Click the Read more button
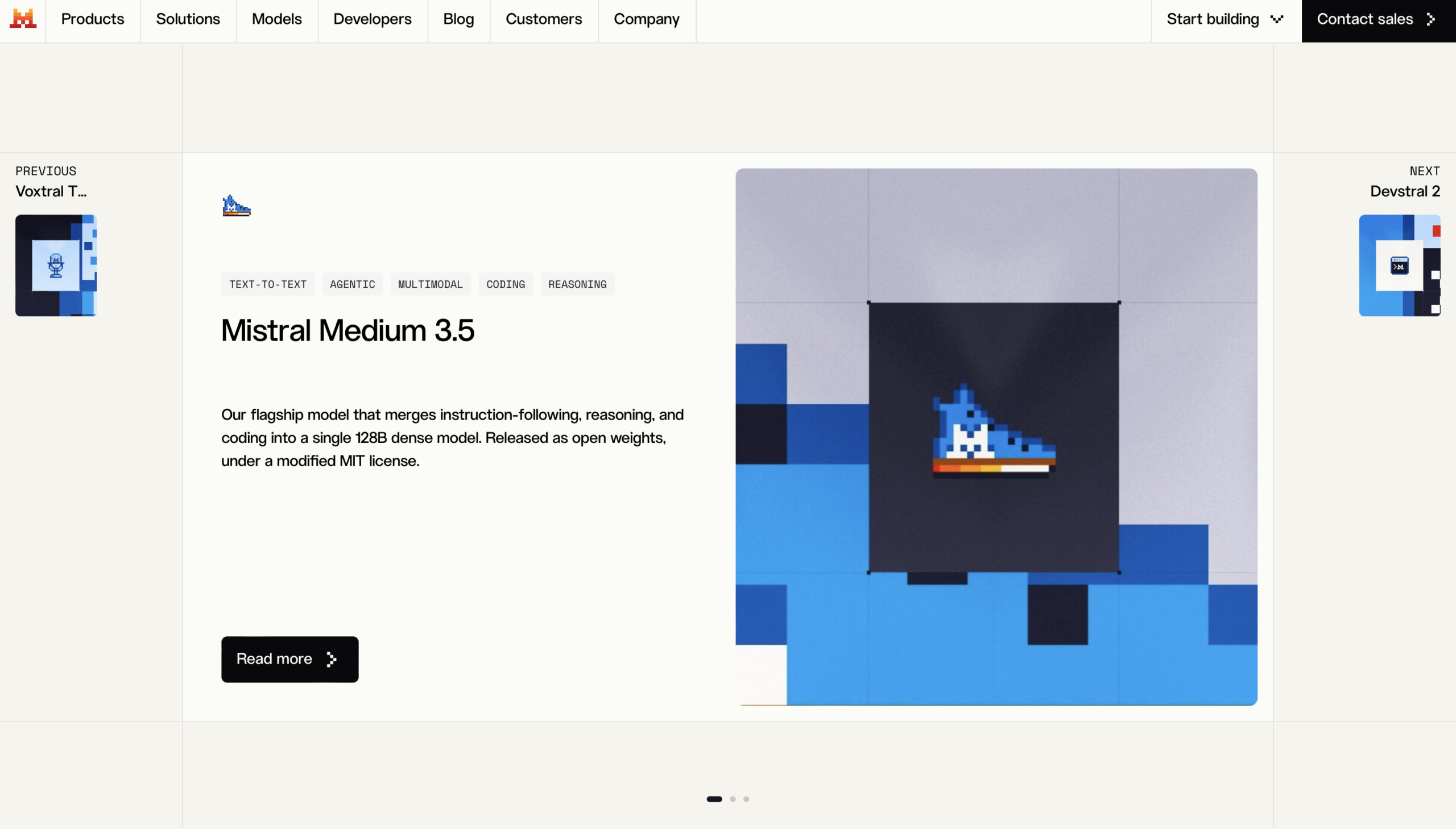The width and height of the screenshot is (1456, 829). 290,659
